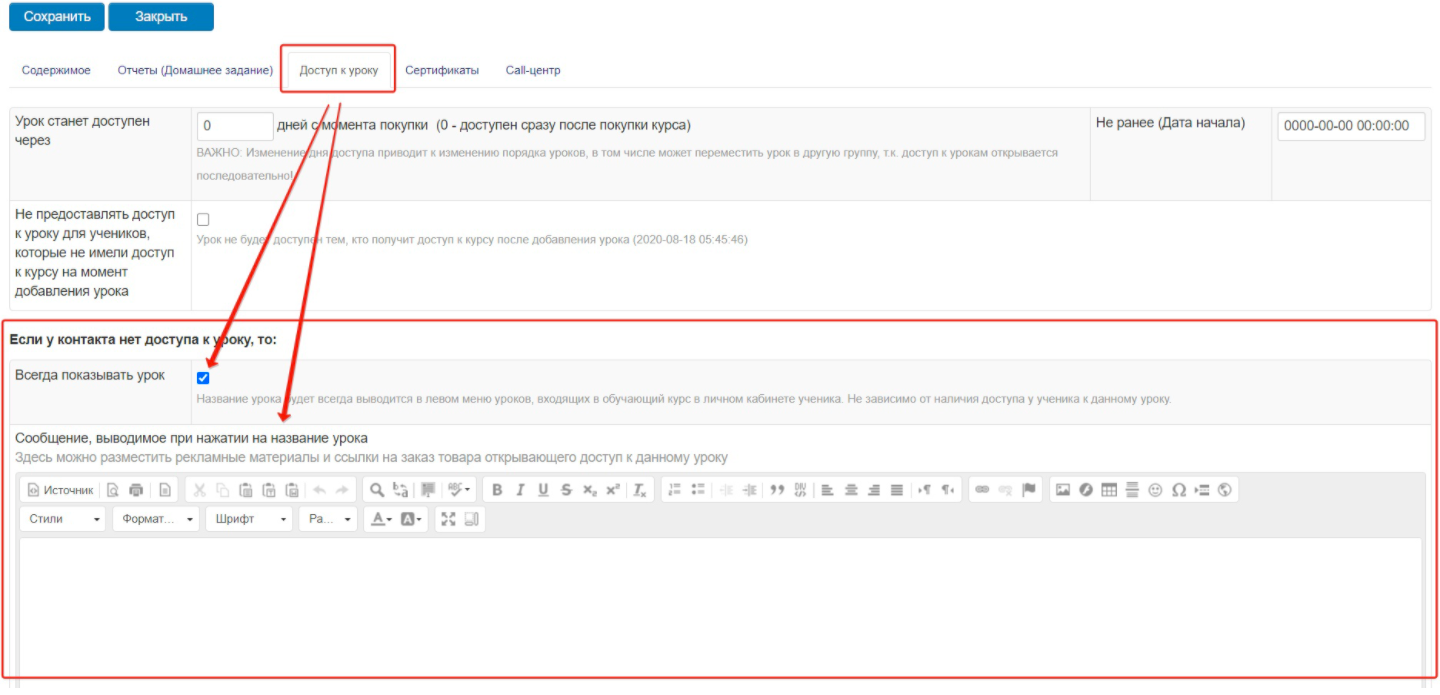Toggle the 'Источник' source view button
This screenshot has width=1440, height=695.
(x=60, y=490)
